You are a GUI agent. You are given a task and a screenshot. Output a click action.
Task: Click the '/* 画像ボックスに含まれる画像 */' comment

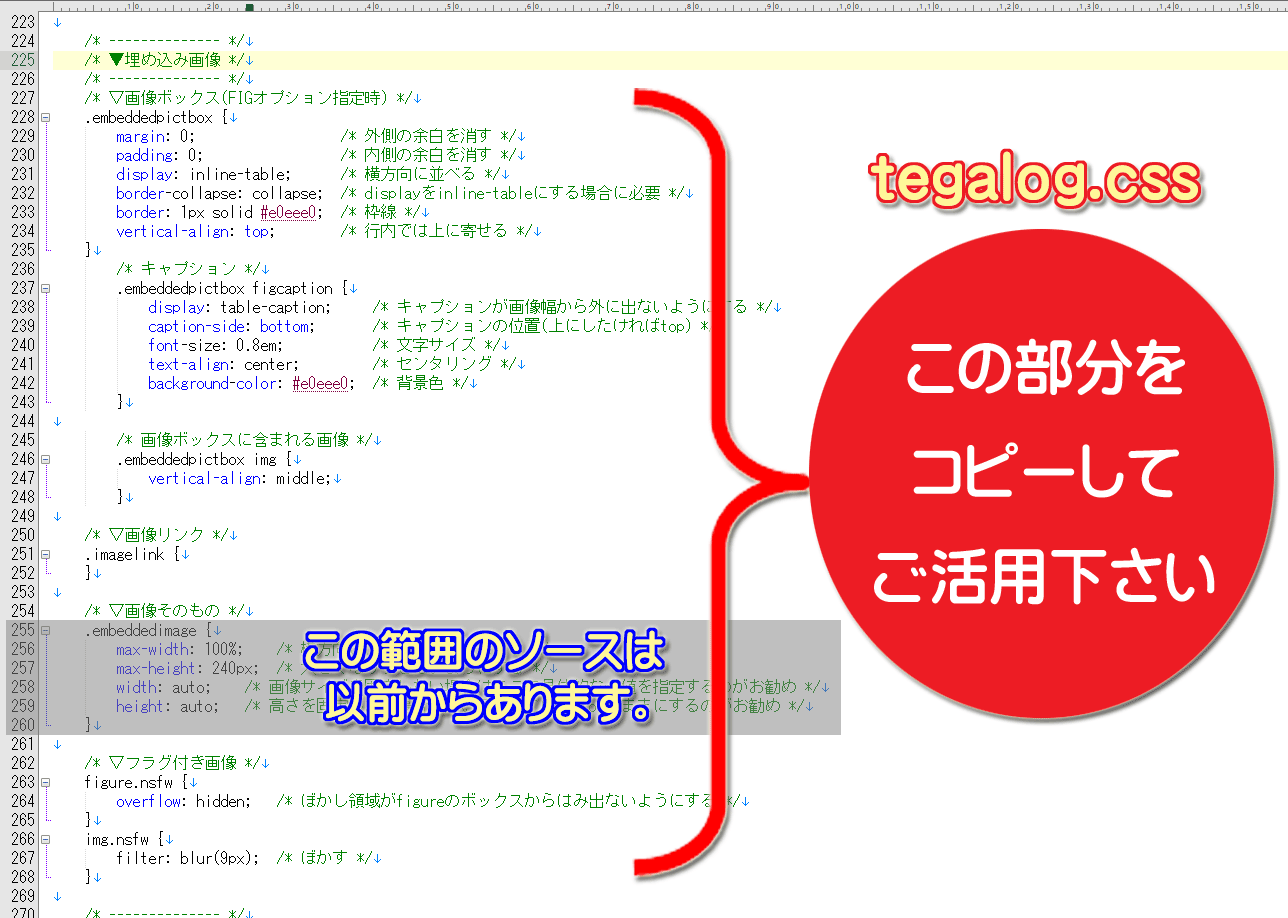click(x=244, y=441)
